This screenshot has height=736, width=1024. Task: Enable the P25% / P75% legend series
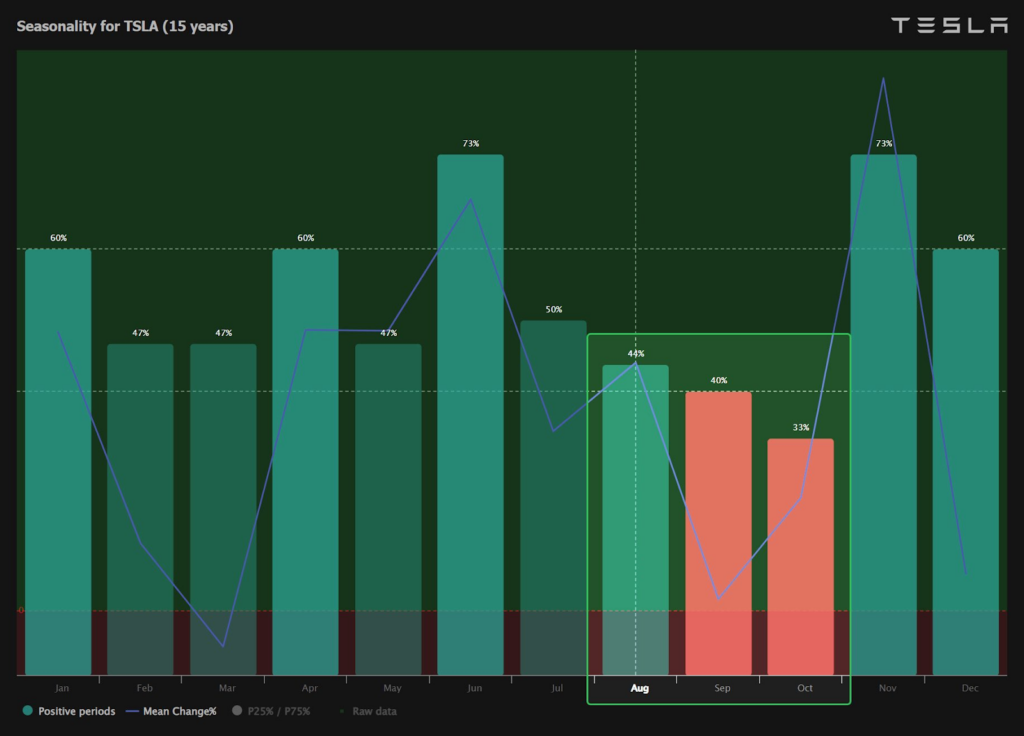tap(271, 711)
